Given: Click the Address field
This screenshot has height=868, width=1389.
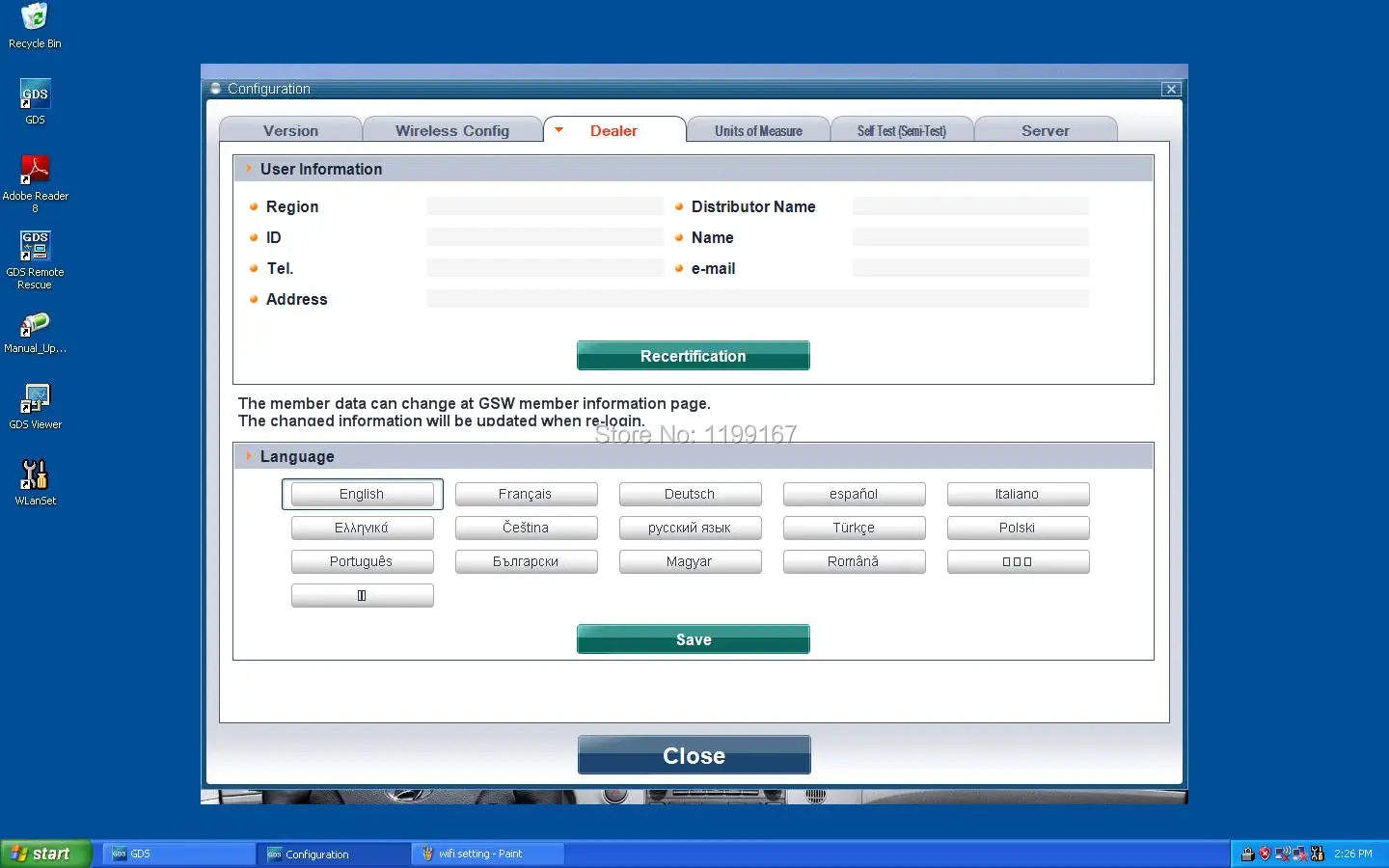Looking at the screenshot, I should coord(758,299).
